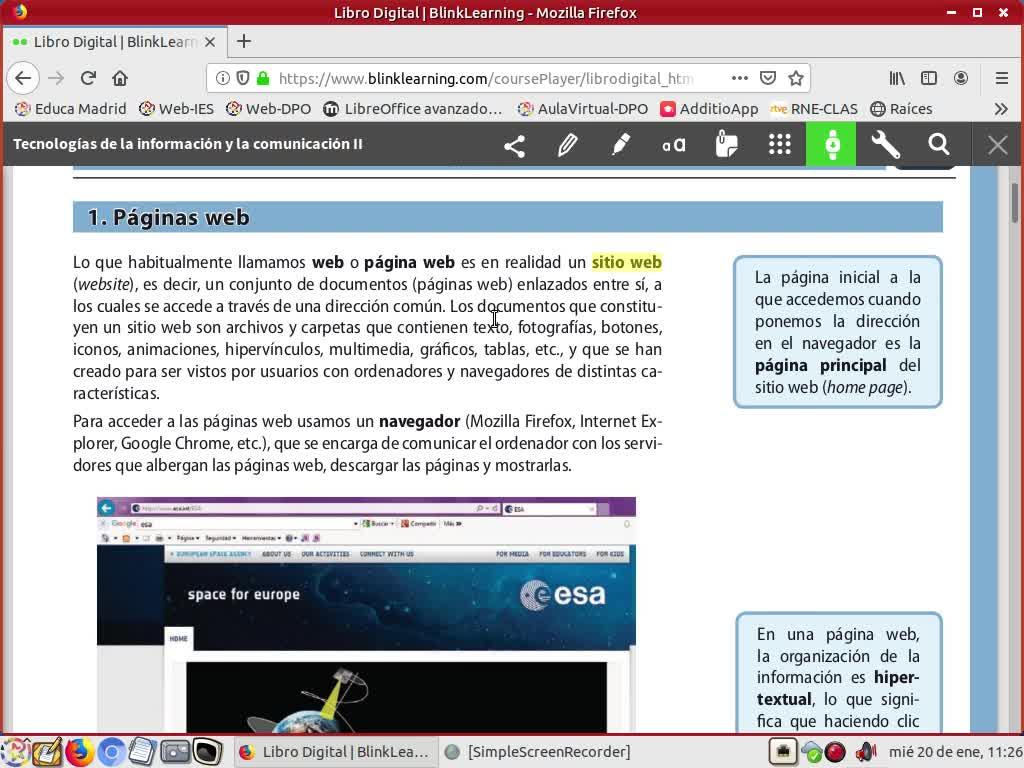Viewport: 1024px width, 768px height.
Task: Select the highlighter marker tool
Action: 620,145
